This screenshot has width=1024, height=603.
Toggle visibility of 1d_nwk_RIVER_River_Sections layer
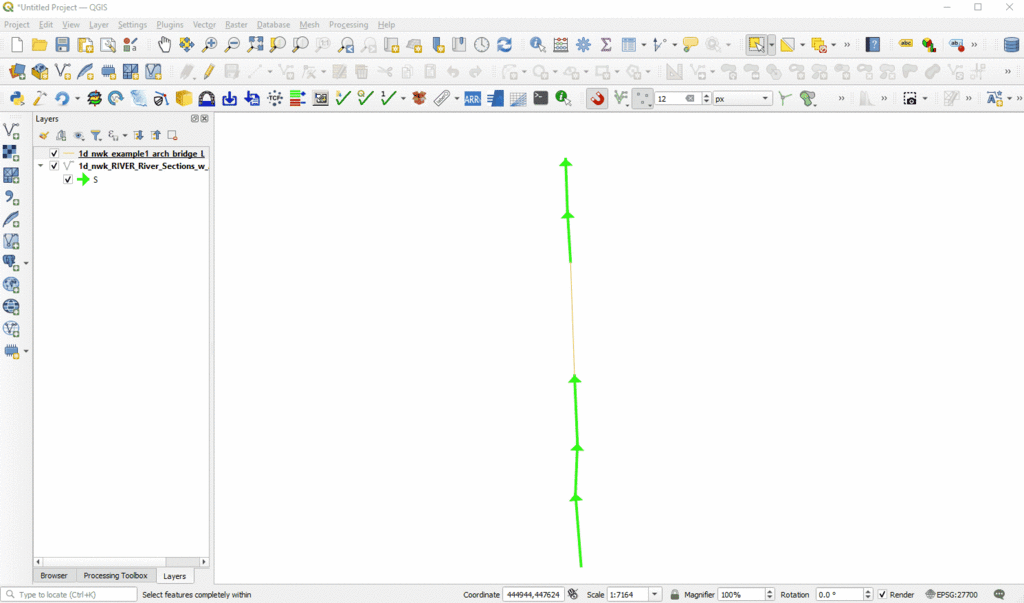coord(54,166)
